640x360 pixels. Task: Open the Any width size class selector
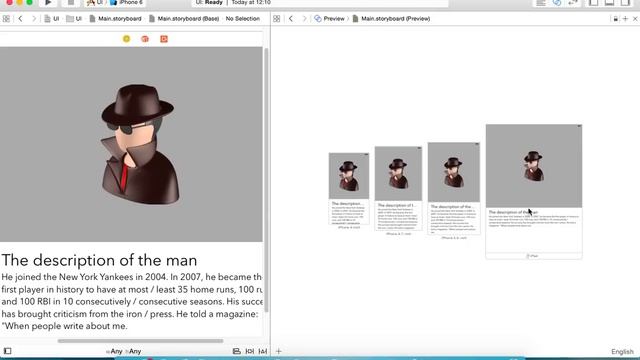coord(114,351)
